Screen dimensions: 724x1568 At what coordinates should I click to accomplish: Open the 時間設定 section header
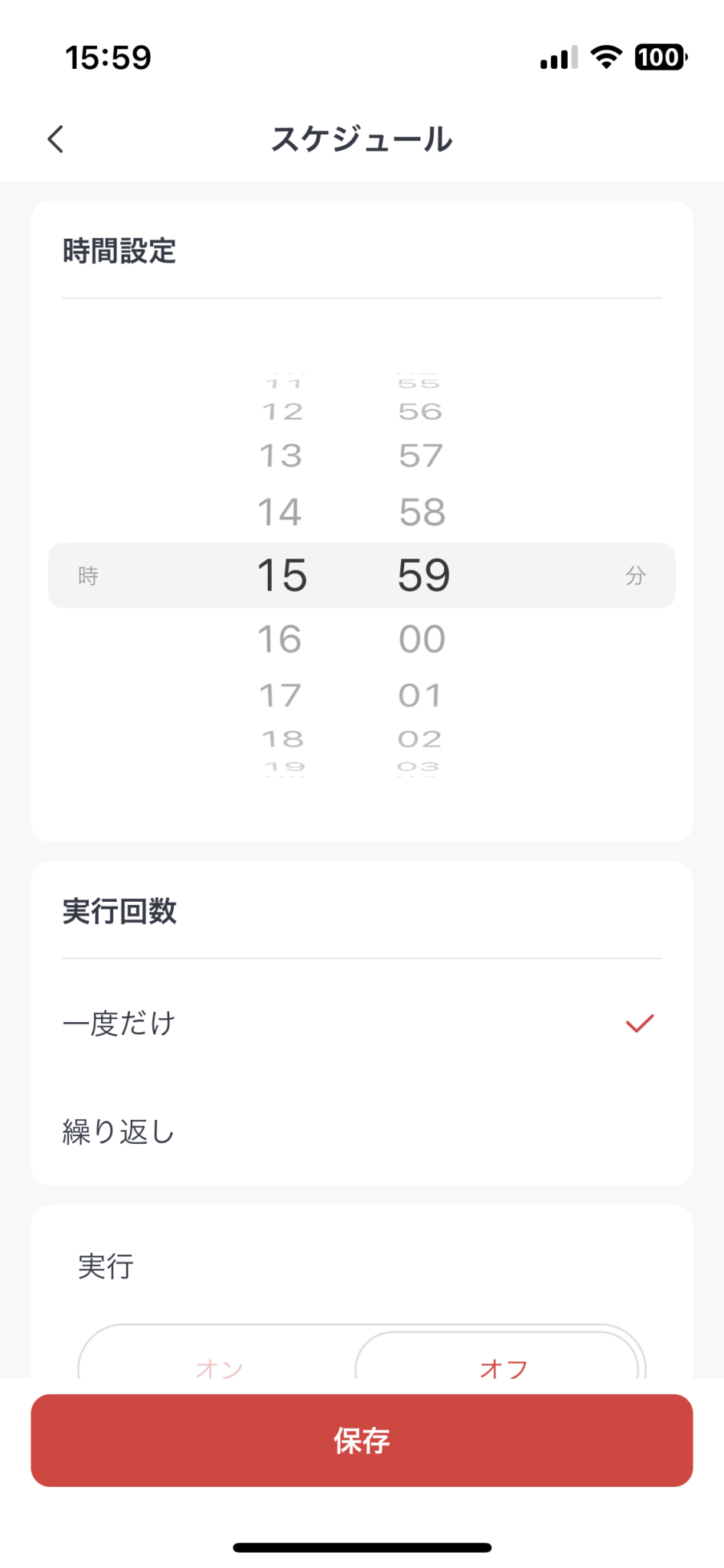(x=119, y=251)
